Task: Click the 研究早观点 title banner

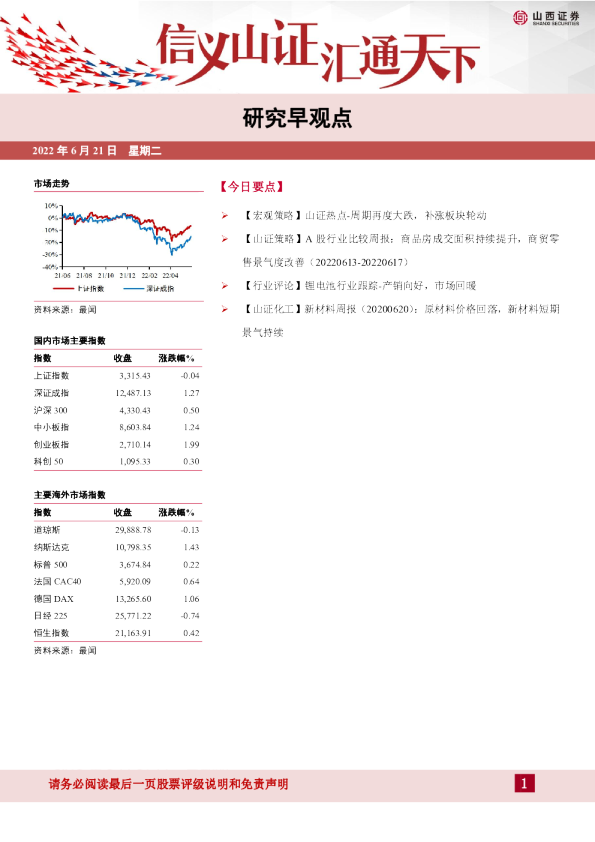Action: (x=298, y=118)
